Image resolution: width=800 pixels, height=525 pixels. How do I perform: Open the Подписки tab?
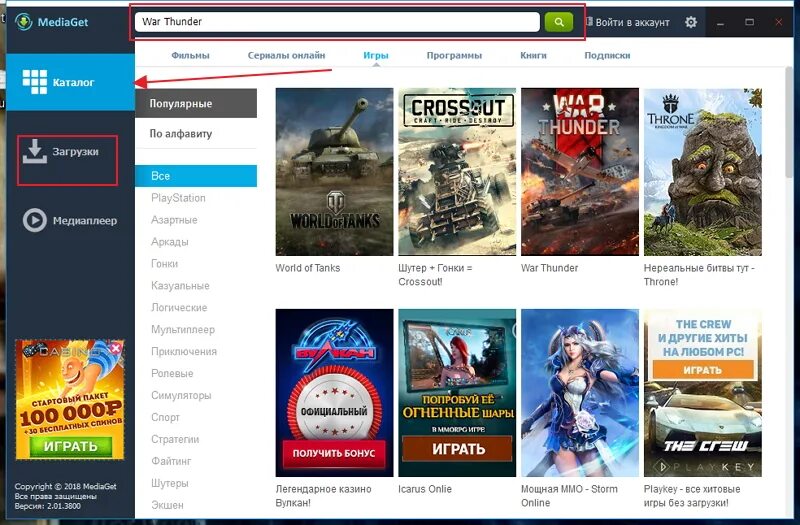click(607, 56)
